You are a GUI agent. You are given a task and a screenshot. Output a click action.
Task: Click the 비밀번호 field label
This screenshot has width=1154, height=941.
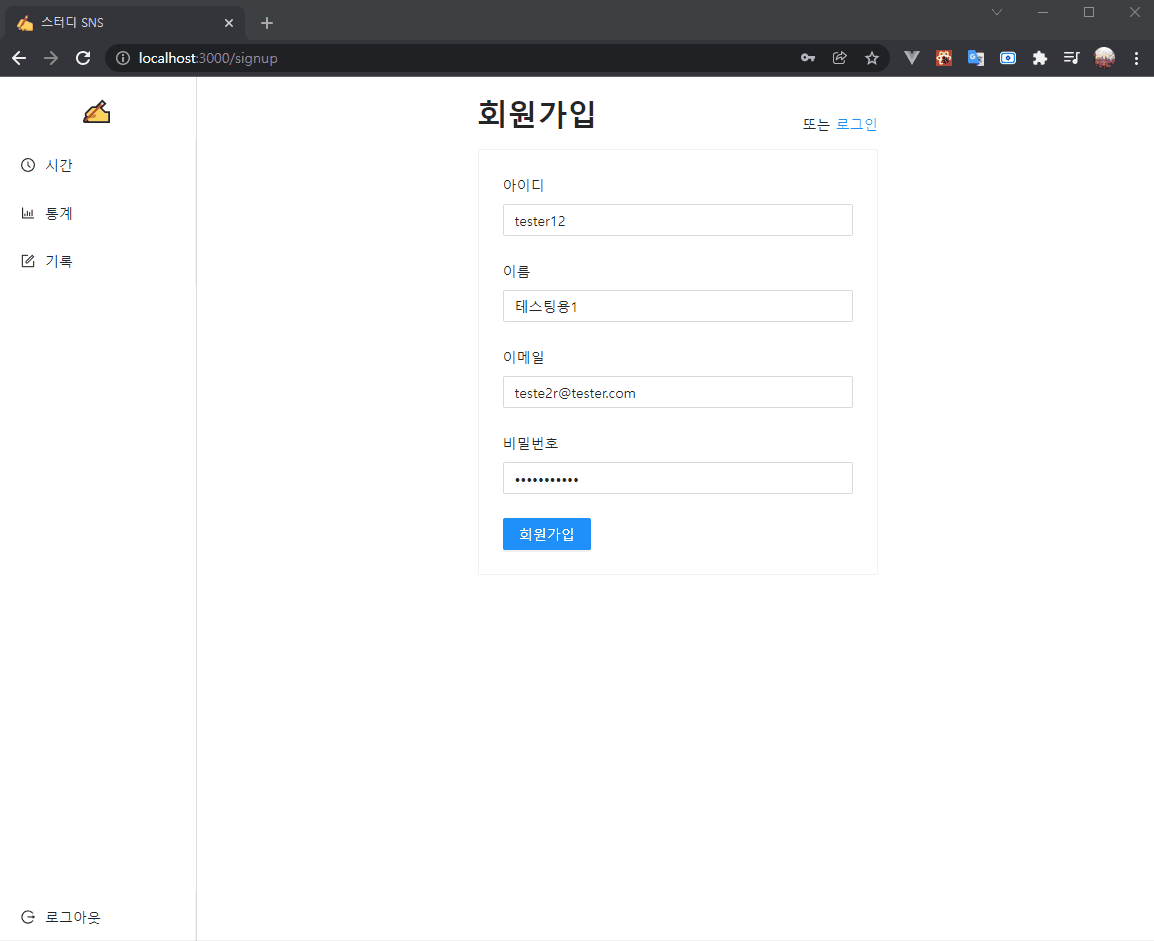tap(531, 443)
